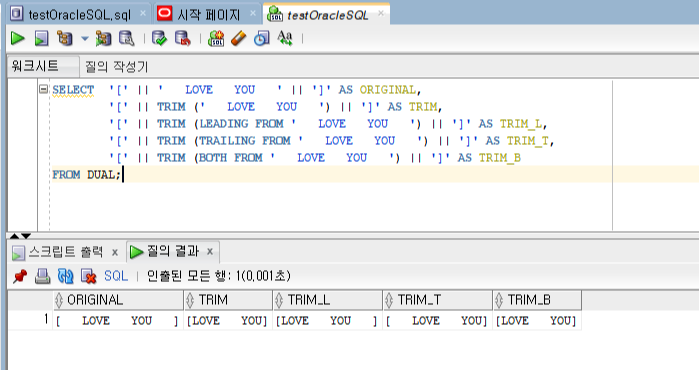Run the statement with the green play icon
699x370 pixels.
click(x=18, y=38)
